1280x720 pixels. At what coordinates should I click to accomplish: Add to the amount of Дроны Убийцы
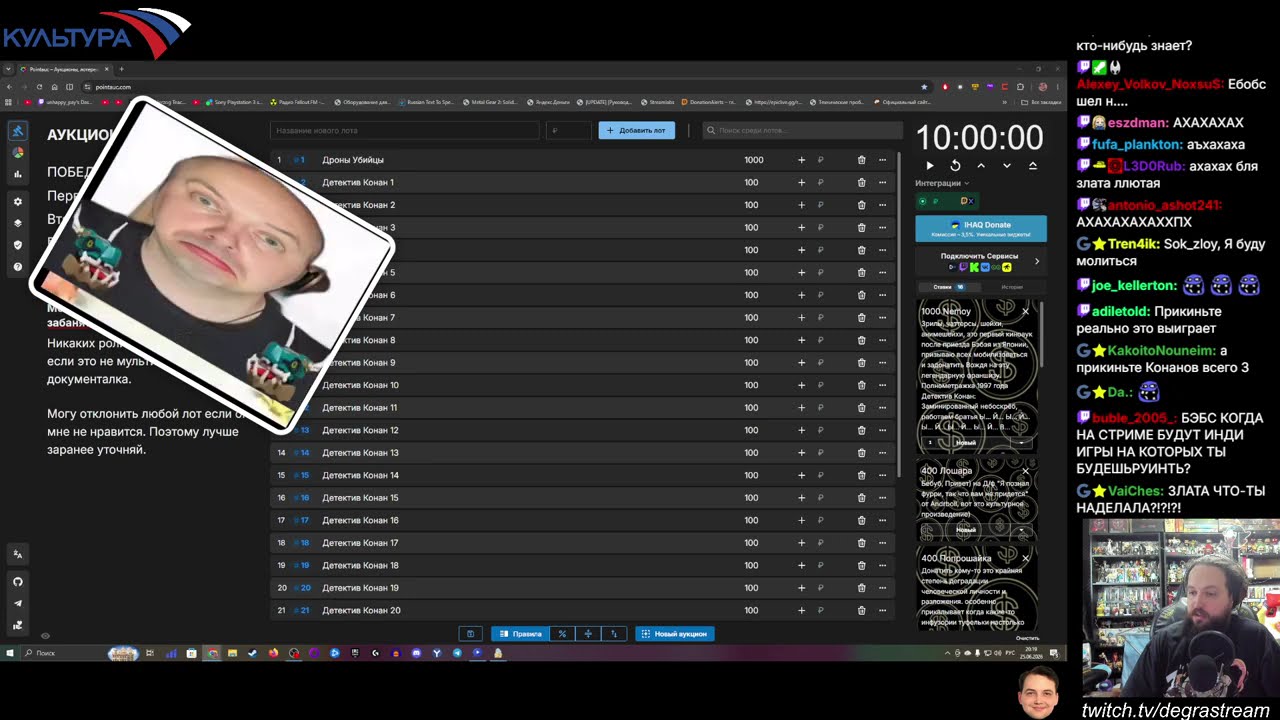click(x=801, y=160)
